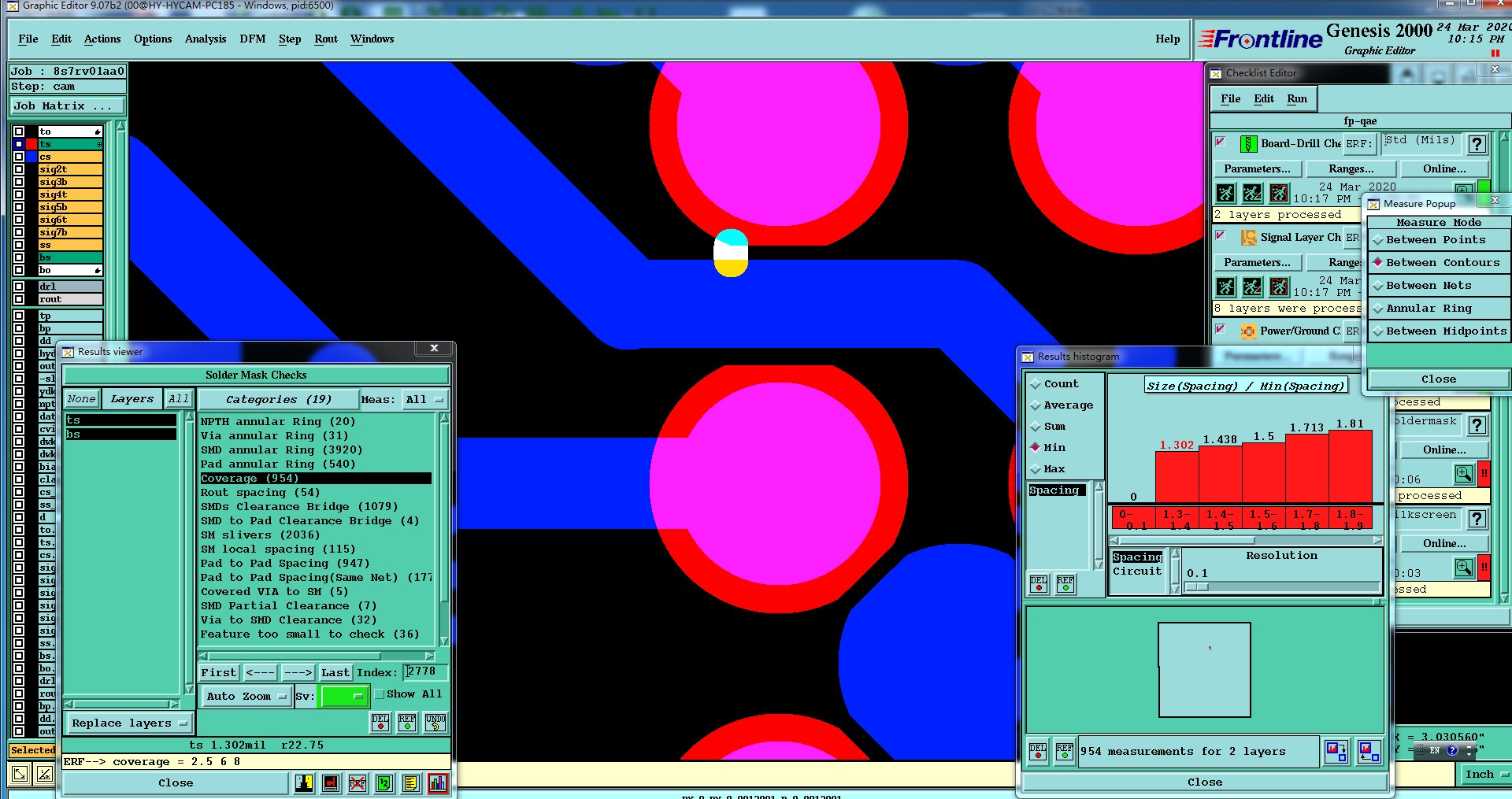Click the Power/Ground Checks icon
The image size is (1512, 799).
[1248, 331]
